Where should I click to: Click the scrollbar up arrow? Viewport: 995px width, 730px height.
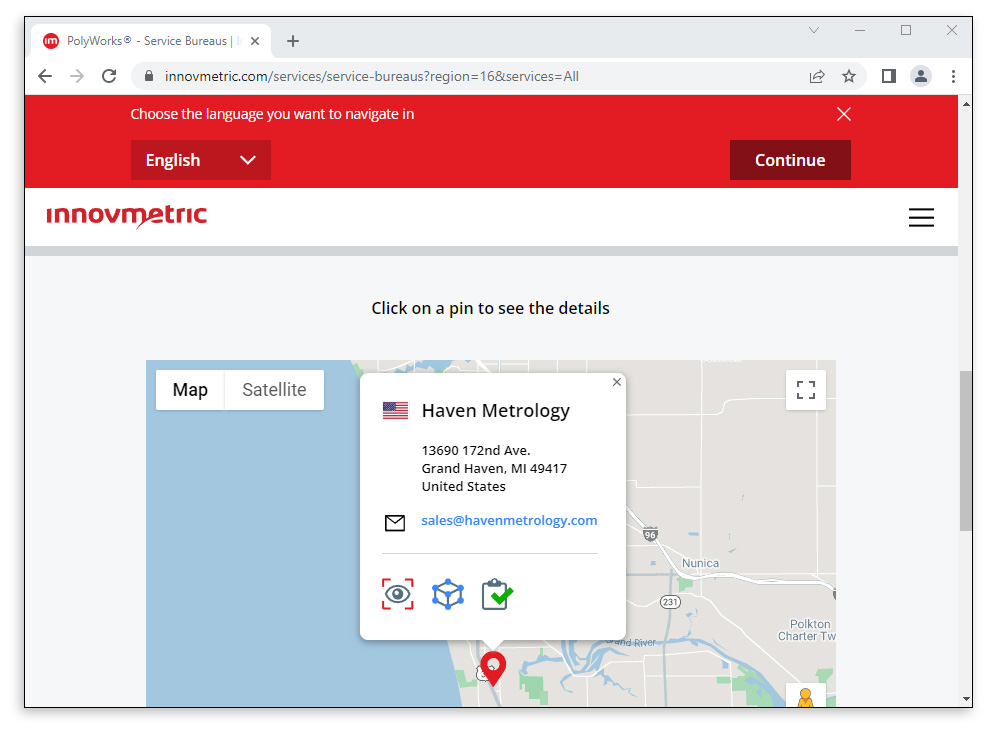(x=966, y=103)
